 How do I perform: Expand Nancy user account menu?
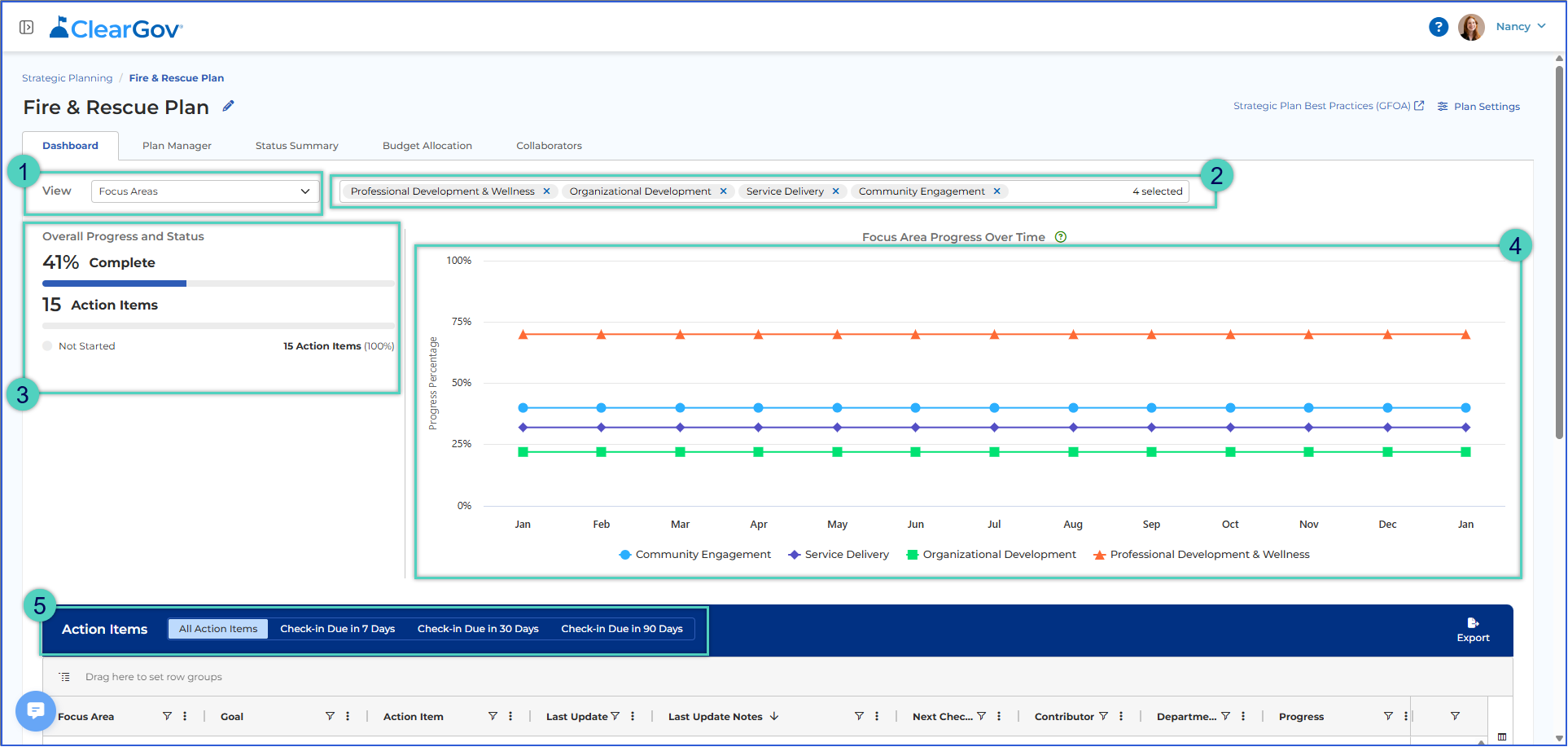pyautogui.click(x=1520, y=27)
